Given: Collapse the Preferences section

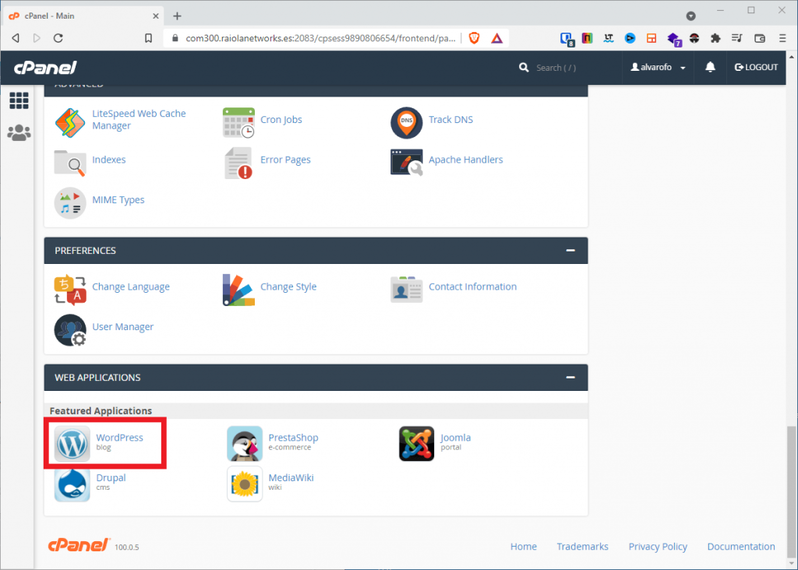Looking at the screenshot, I should tap(571, 250).
